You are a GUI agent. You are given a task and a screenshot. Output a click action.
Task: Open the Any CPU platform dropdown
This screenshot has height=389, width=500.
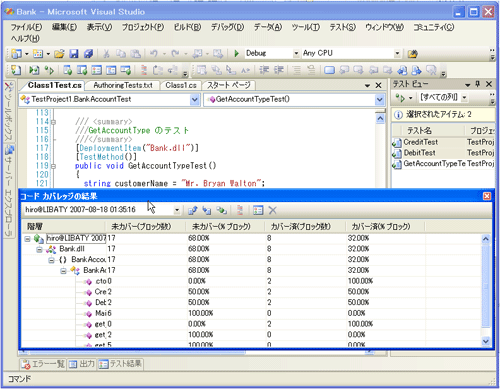pos(397,53)
